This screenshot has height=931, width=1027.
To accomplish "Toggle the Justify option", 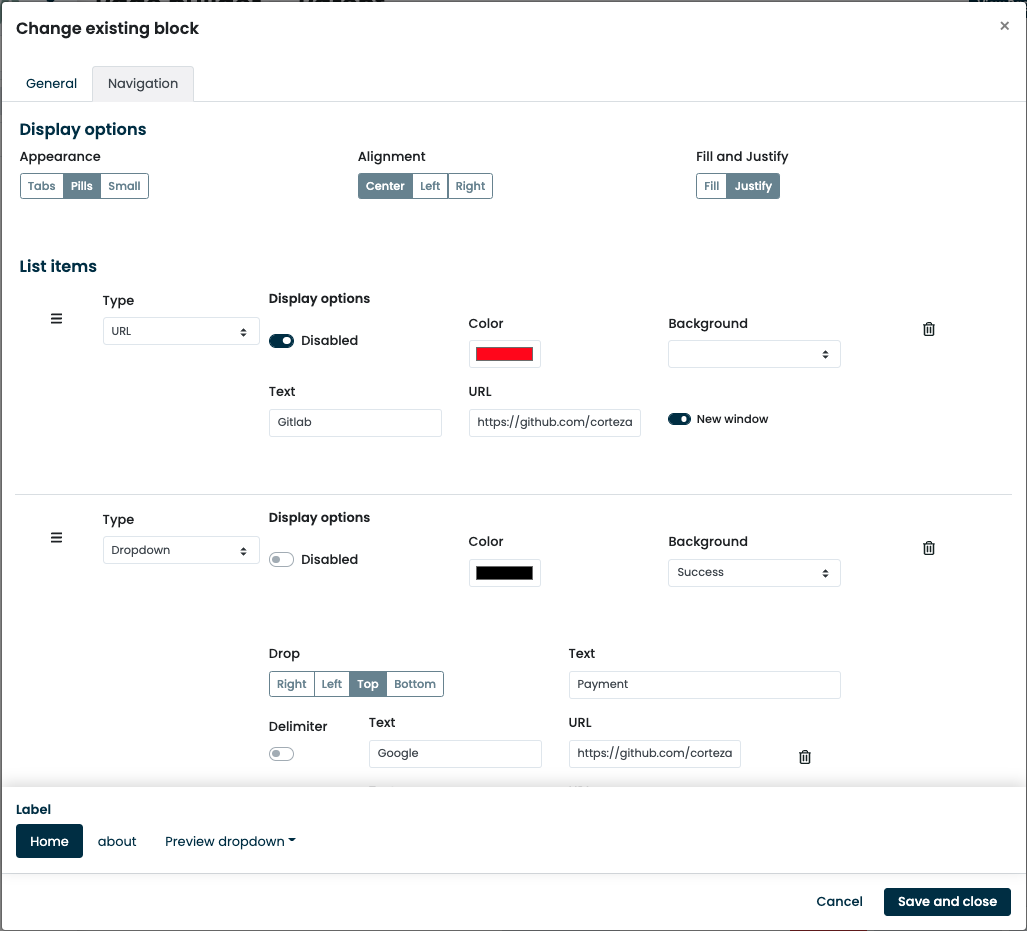I will (x=753, y=186).
